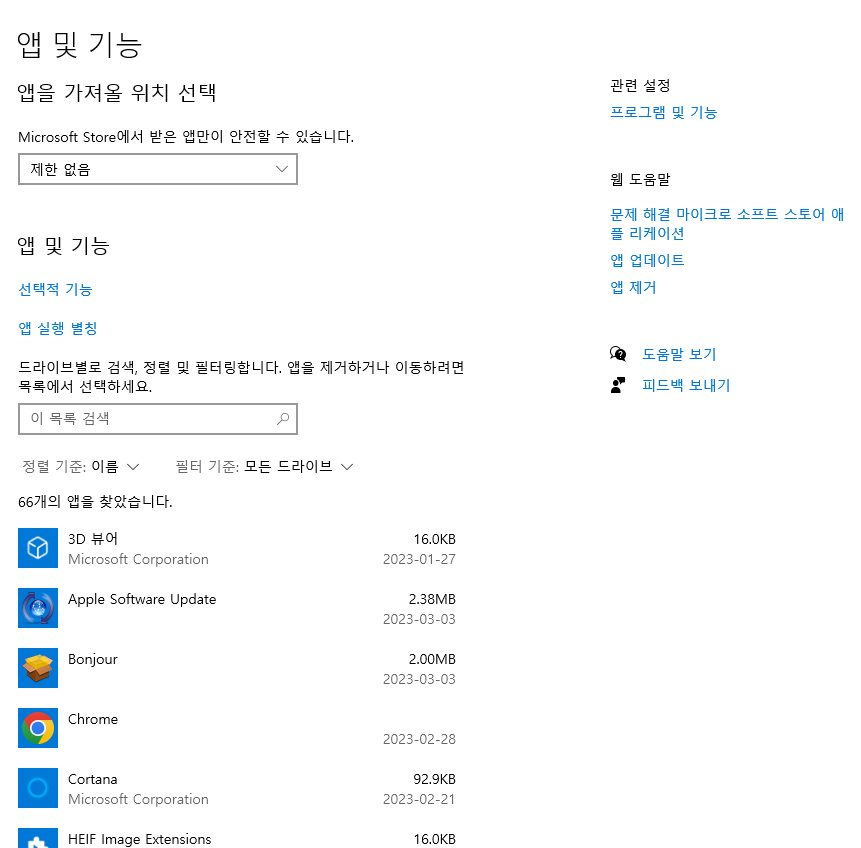Select the Apple Software Update name
Viewport: 861px width, 848px height.
coord(142,599)
